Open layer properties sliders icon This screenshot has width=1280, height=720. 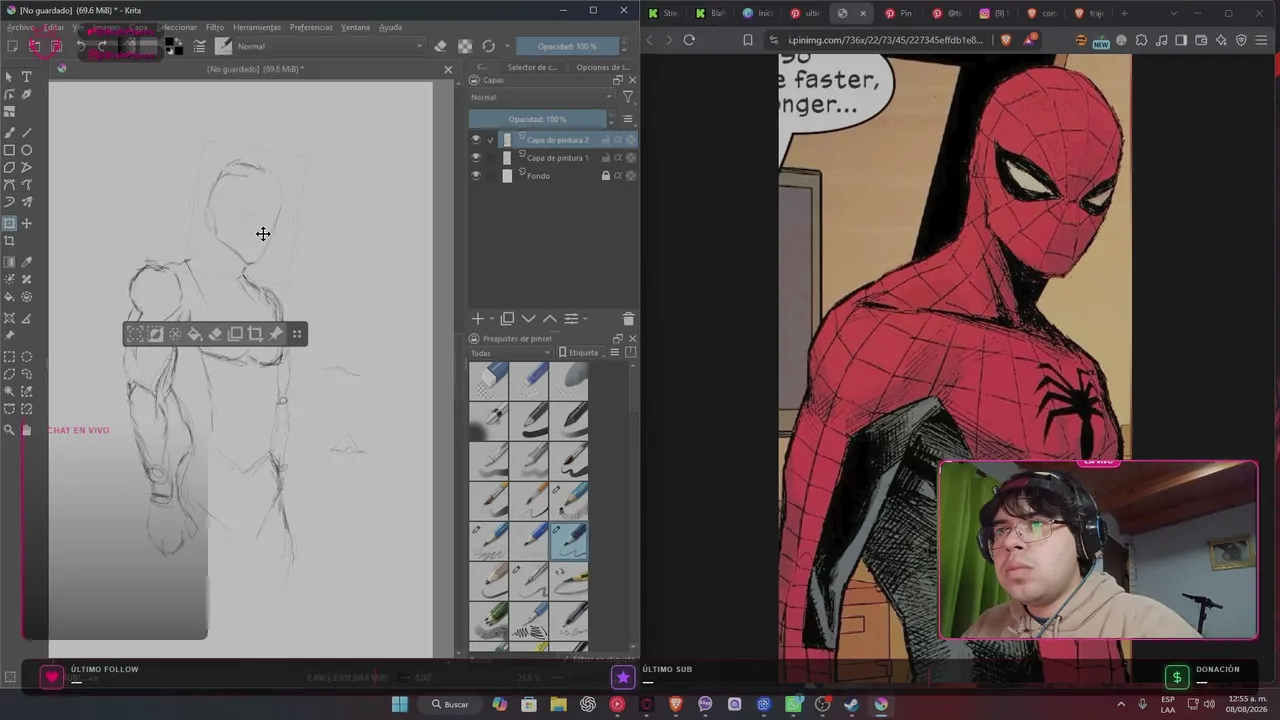pos(571,319)
